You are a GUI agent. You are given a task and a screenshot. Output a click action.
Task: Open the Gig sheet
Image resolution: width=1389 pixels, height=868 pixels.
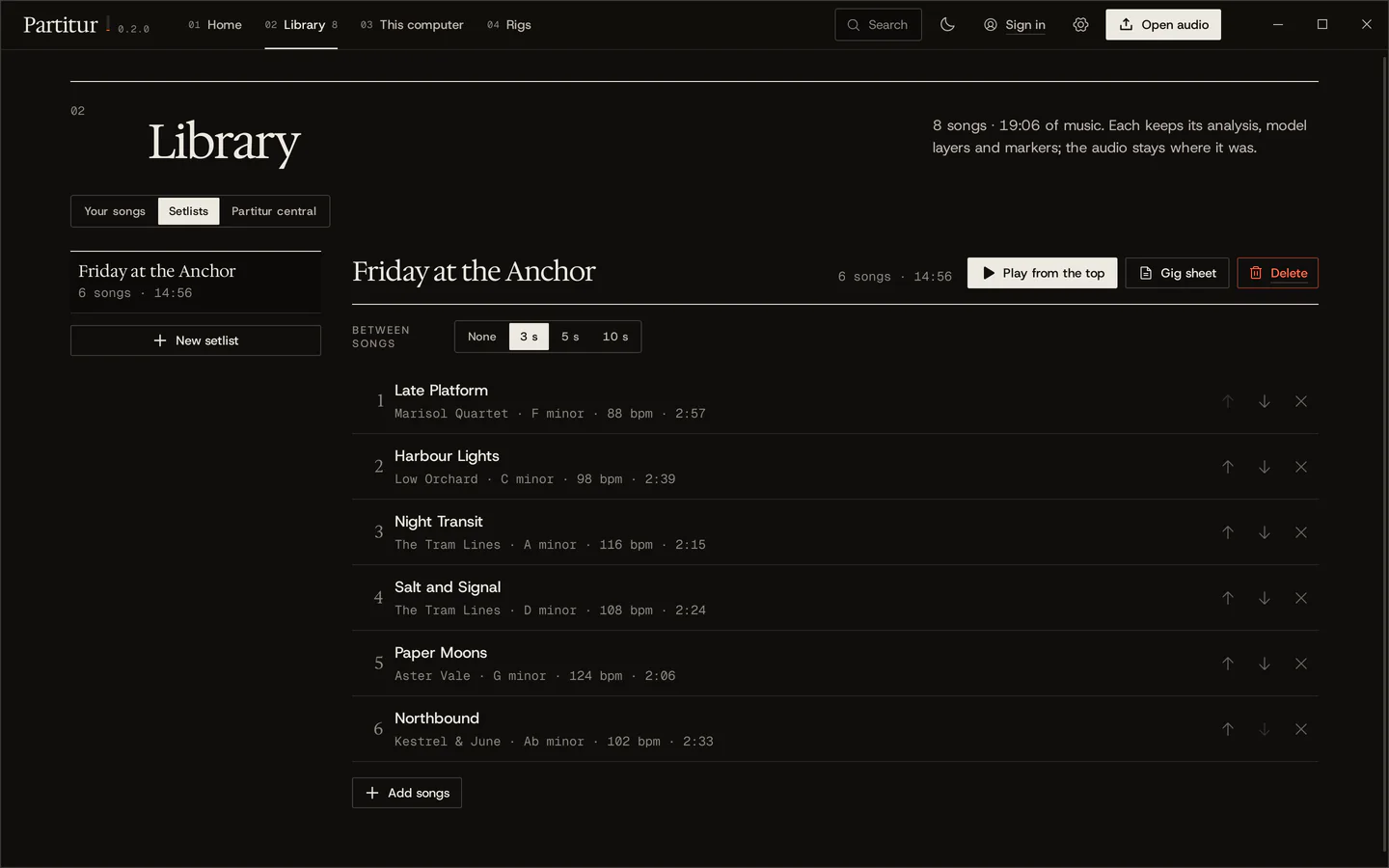tap(1177, 273)
